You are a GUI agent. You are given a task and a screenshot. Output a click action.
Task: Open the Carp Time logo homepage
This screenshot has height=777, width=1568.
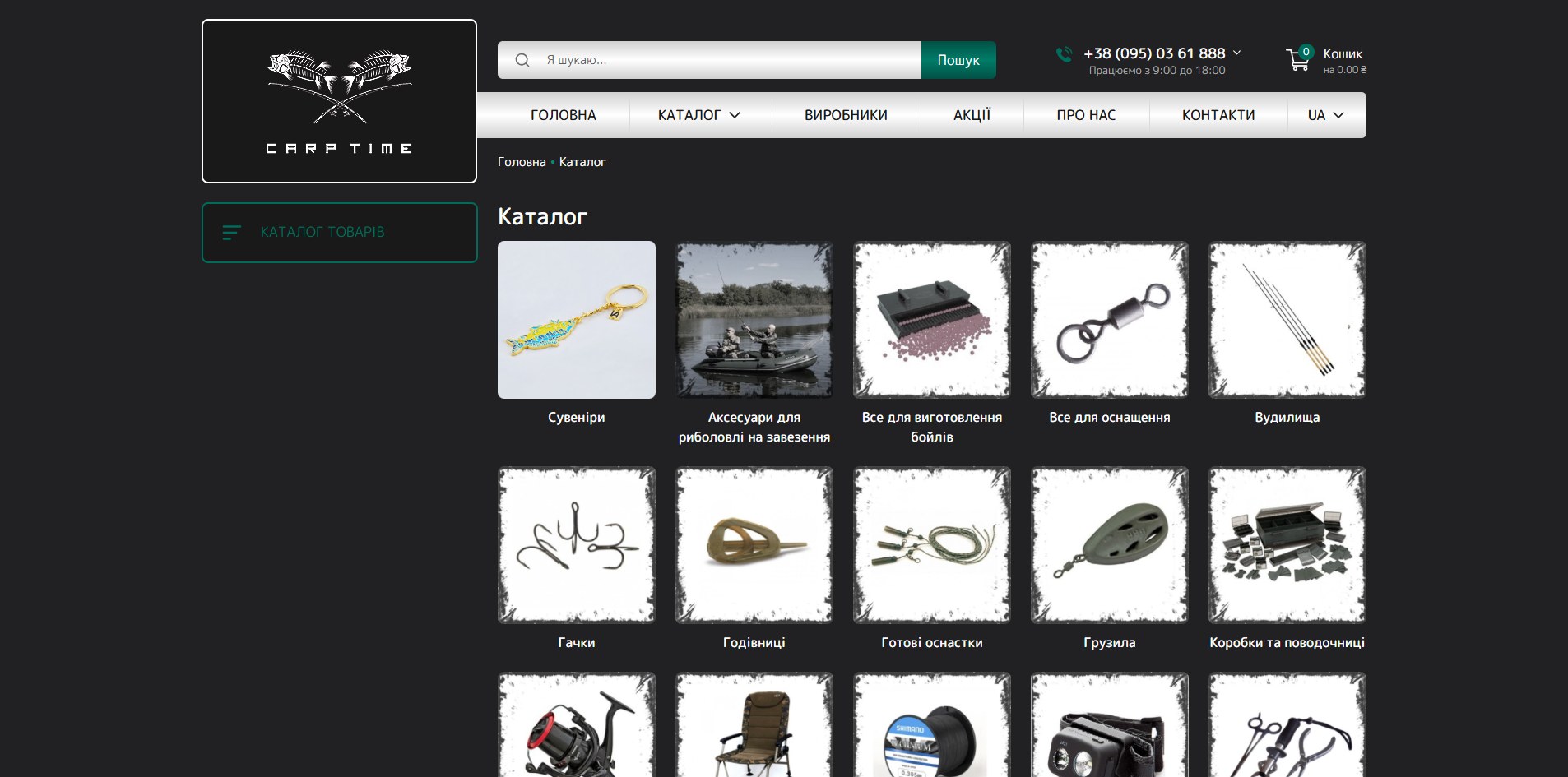pos(339,101)
